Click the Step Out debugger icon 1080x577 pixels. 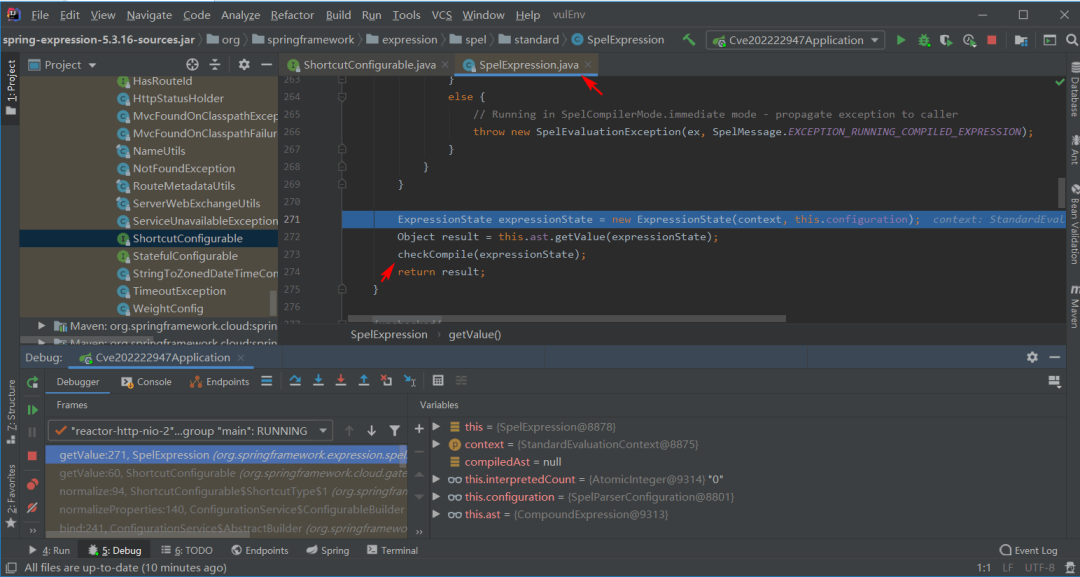pos(363,381)
